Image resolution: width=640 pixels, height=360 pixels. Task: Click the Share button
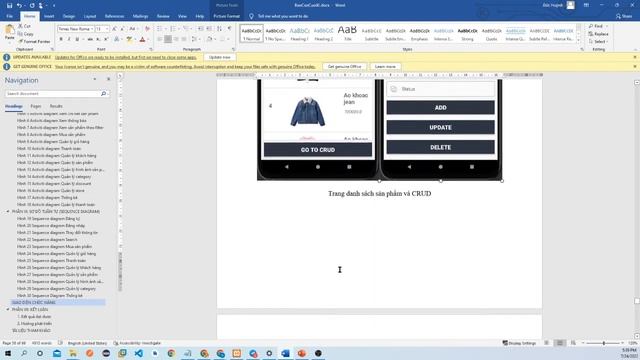tap(624, 16)
